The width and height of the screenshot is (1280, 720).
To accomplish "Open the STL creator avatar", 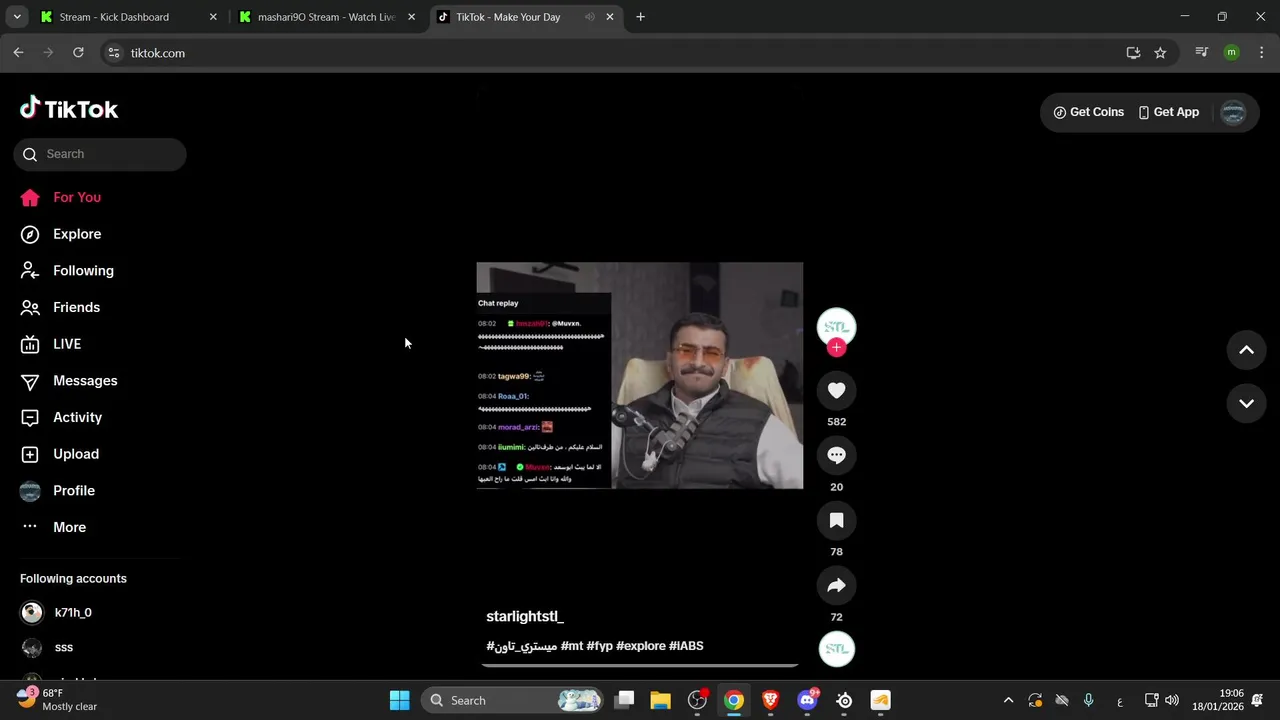I will [x=837, y=327].
